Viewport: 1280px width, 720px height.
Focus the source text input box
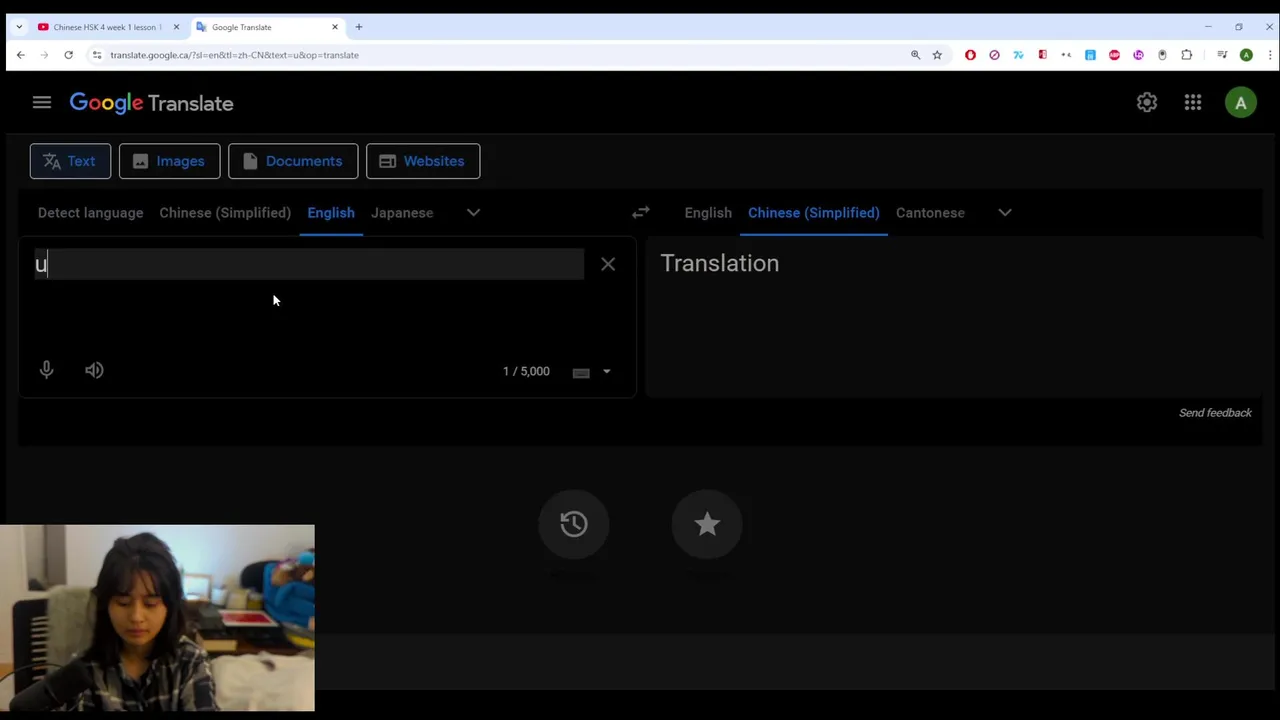coord(309,264)
